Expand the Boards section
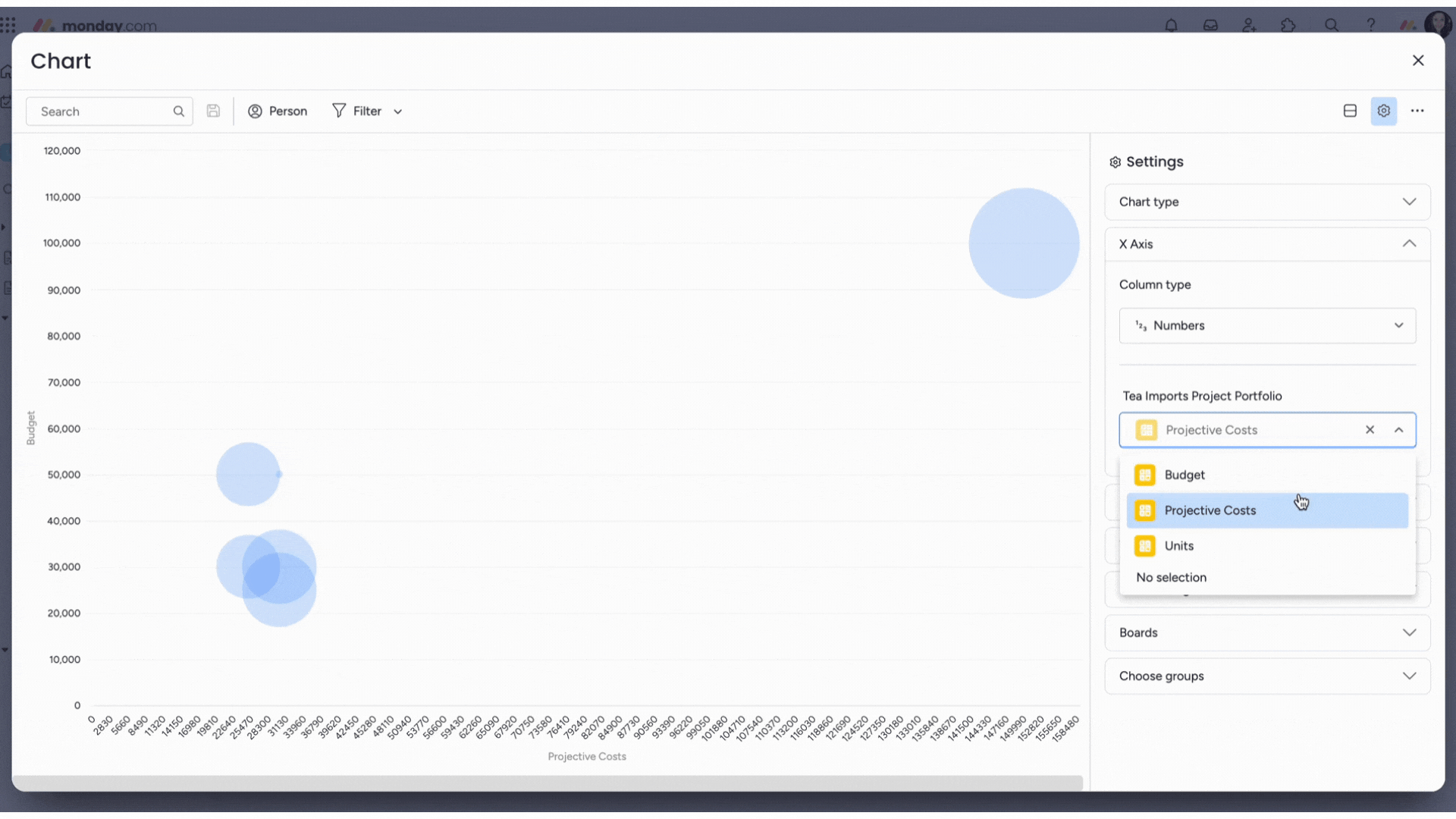 point(1265,632)
